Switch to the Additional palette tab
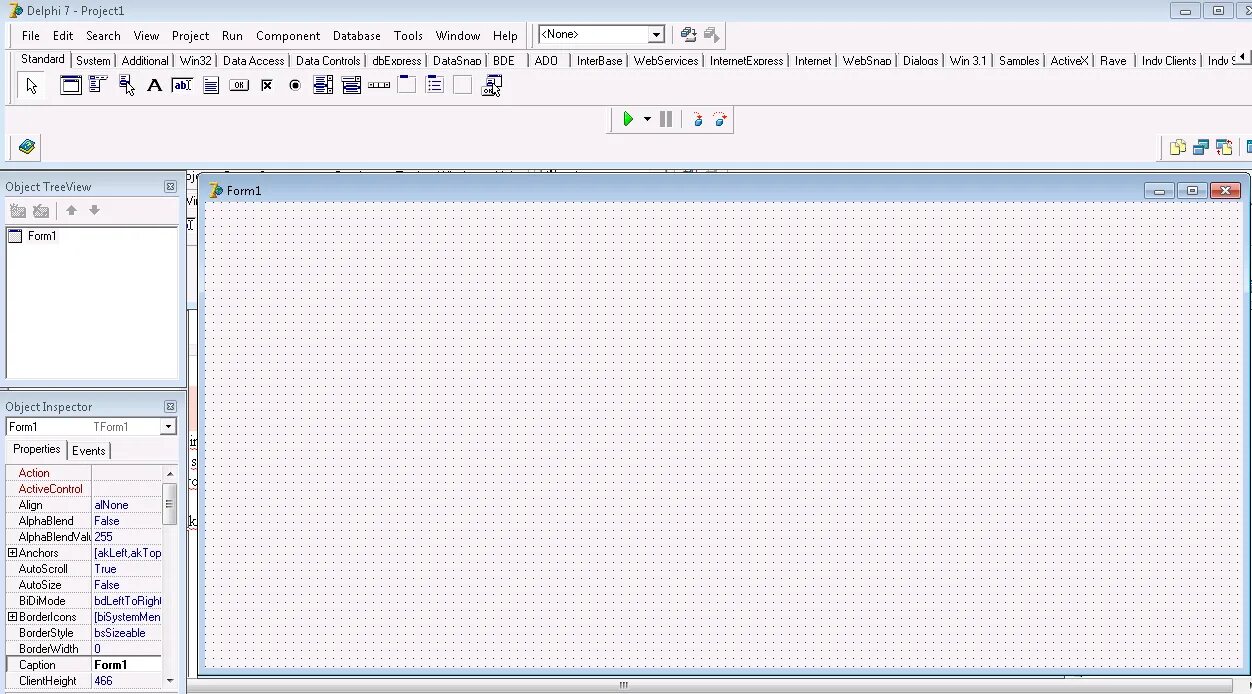Image resolution: width=1252 pixels, height=694 pixels. tap(145, 61)
